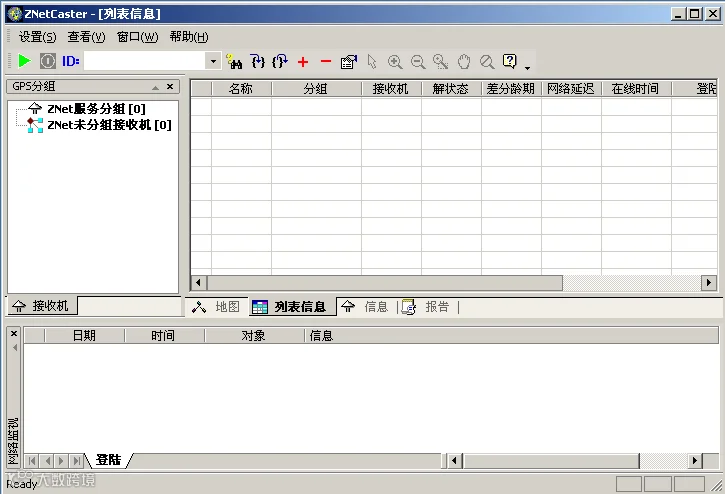Click the list table scroll left arrow
Viewport: 725px width, 494px height.
199,282
